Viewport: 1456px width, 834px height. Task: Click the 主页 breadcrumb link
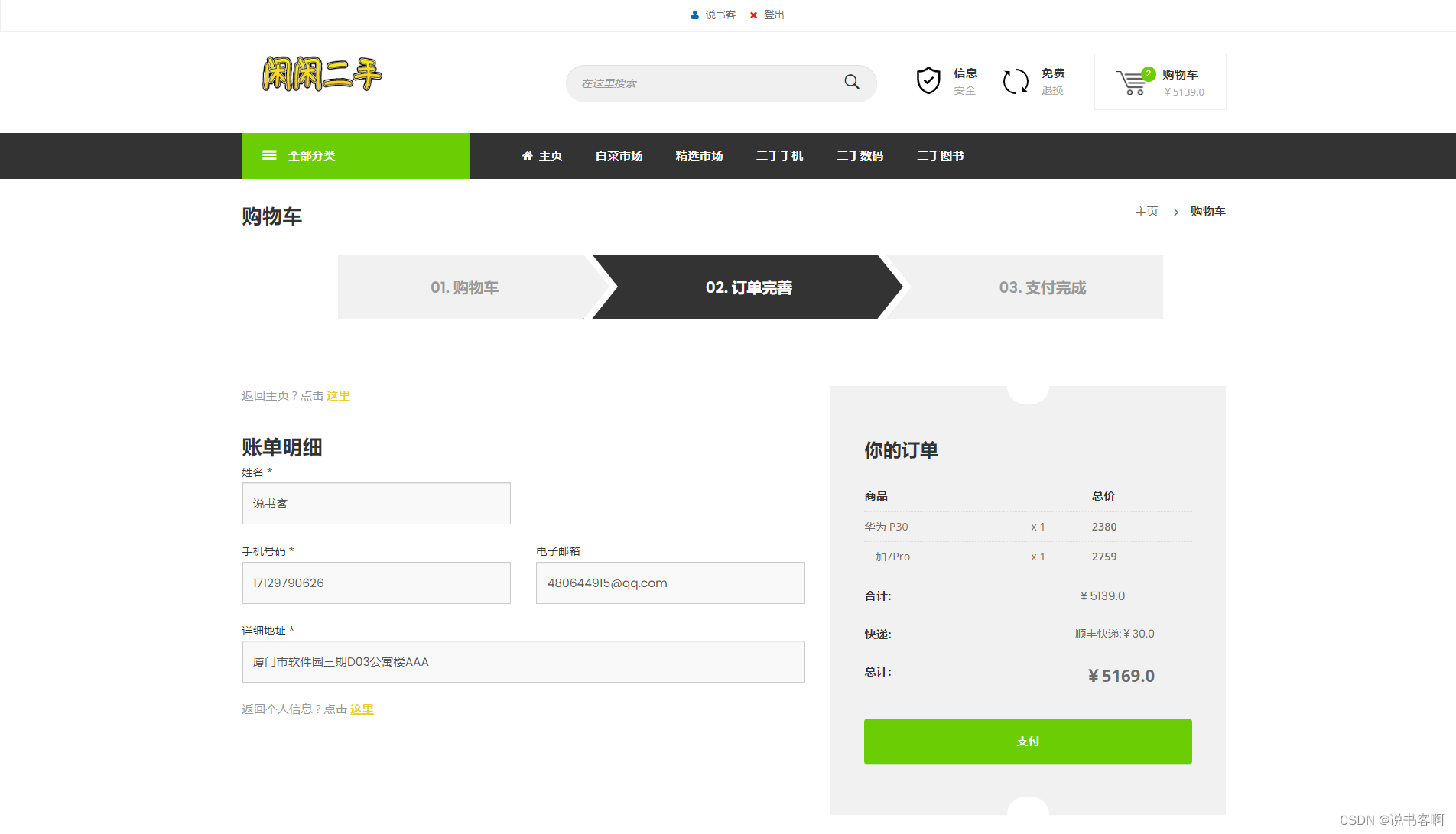click(x=1146, y=212)
